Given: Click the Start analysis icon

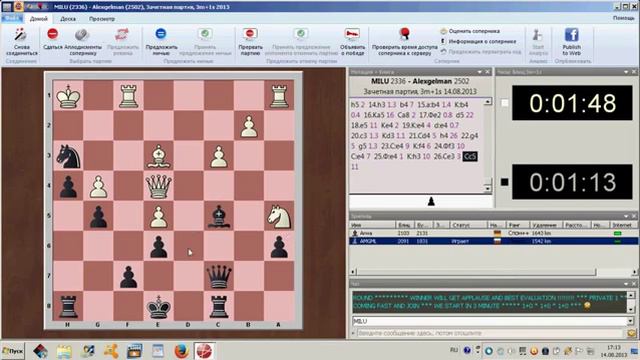Looking at the screenshot, I should tap(538, 36).
